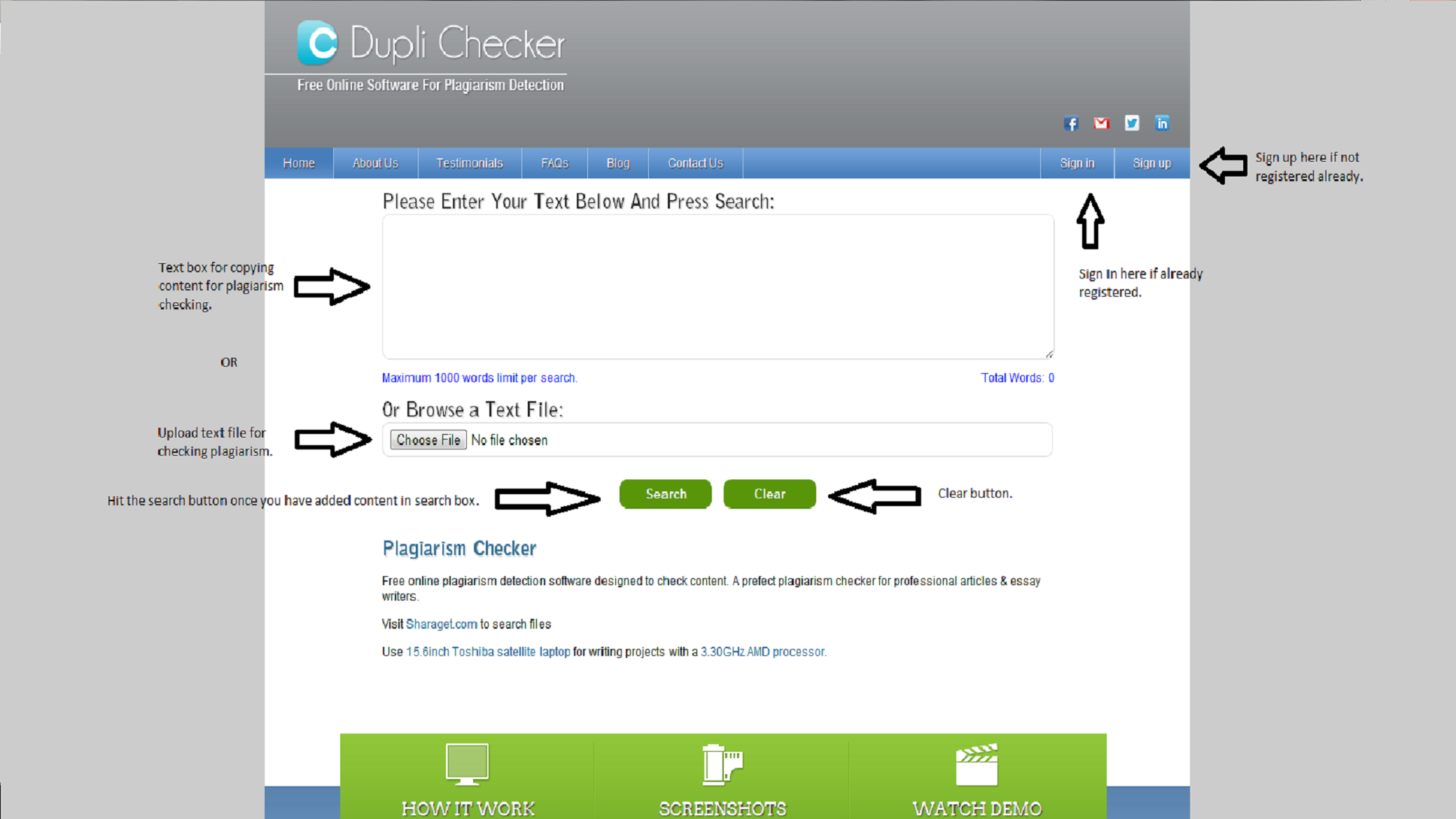Click the Twitter social media icon
This screenshot has height=819, width=1456.
click(1131, 123)
